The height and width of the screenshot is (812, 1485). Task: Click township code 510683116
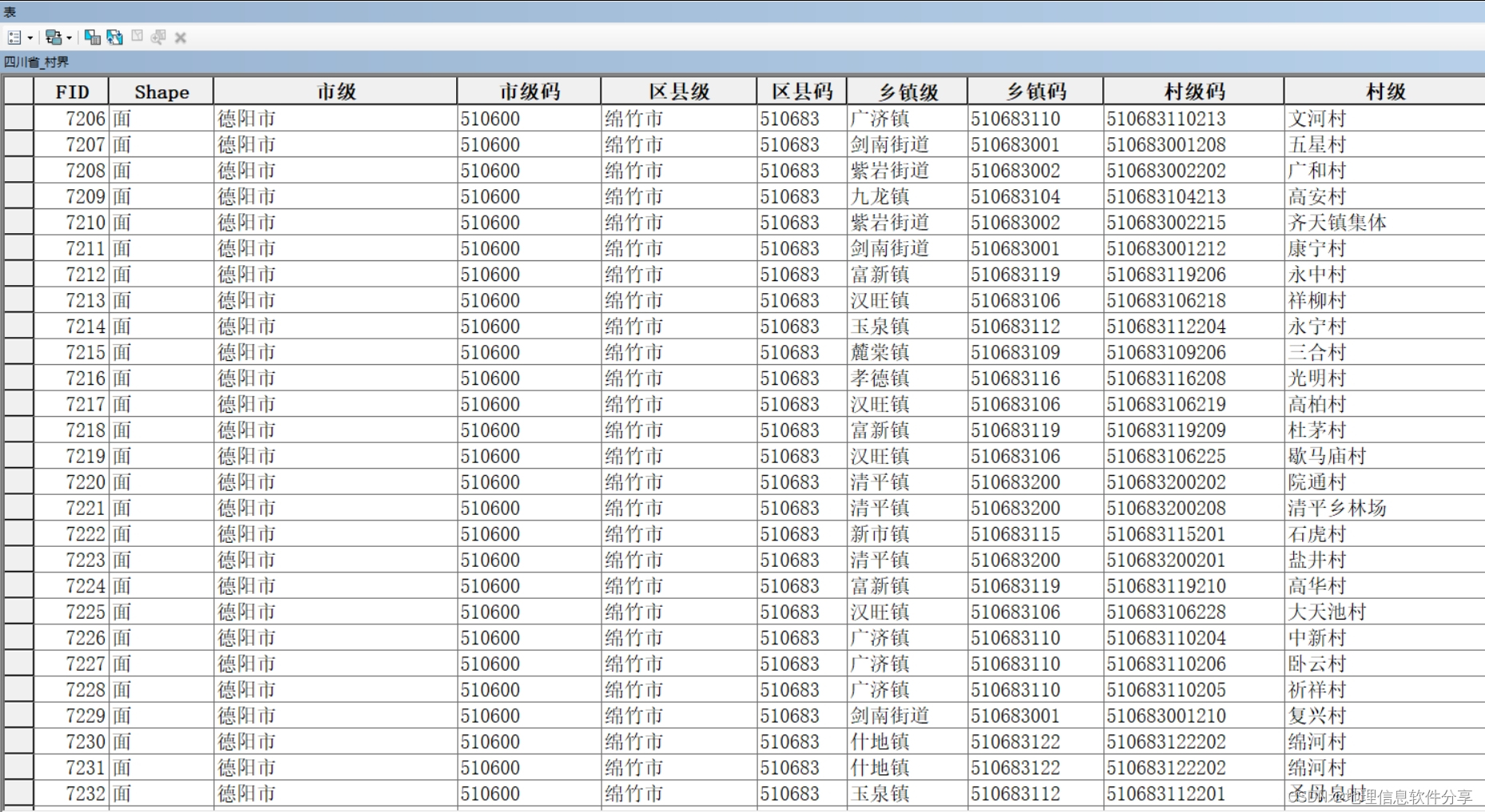click(x=1015, y=378)
